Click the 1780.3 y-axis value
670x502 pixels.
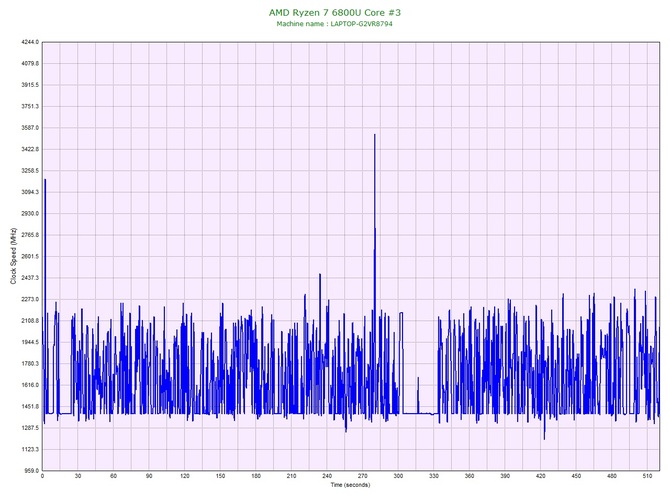pos(30,364)
